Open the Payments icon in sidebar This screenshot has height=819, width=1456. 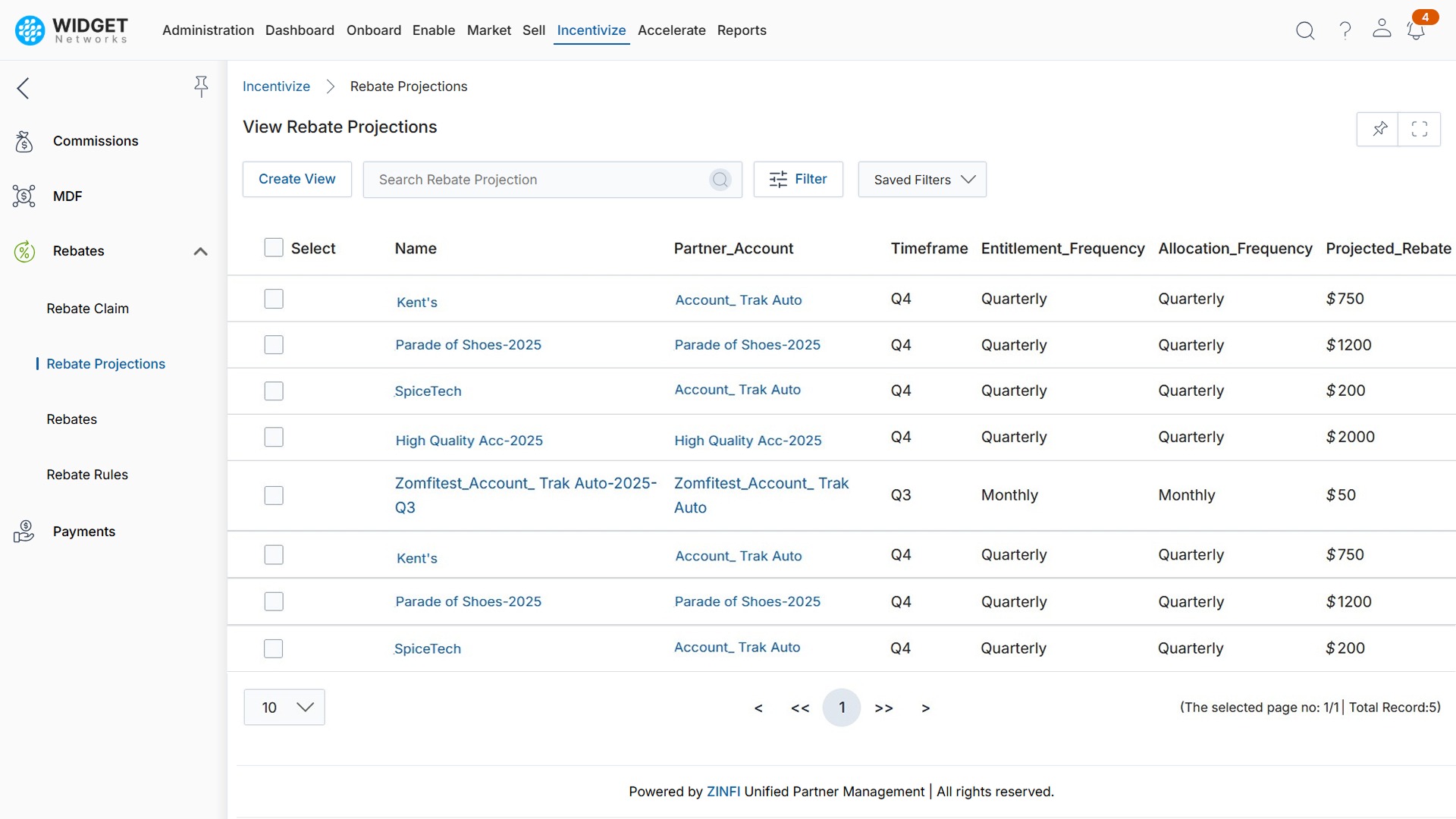click(x=24, y=531)
